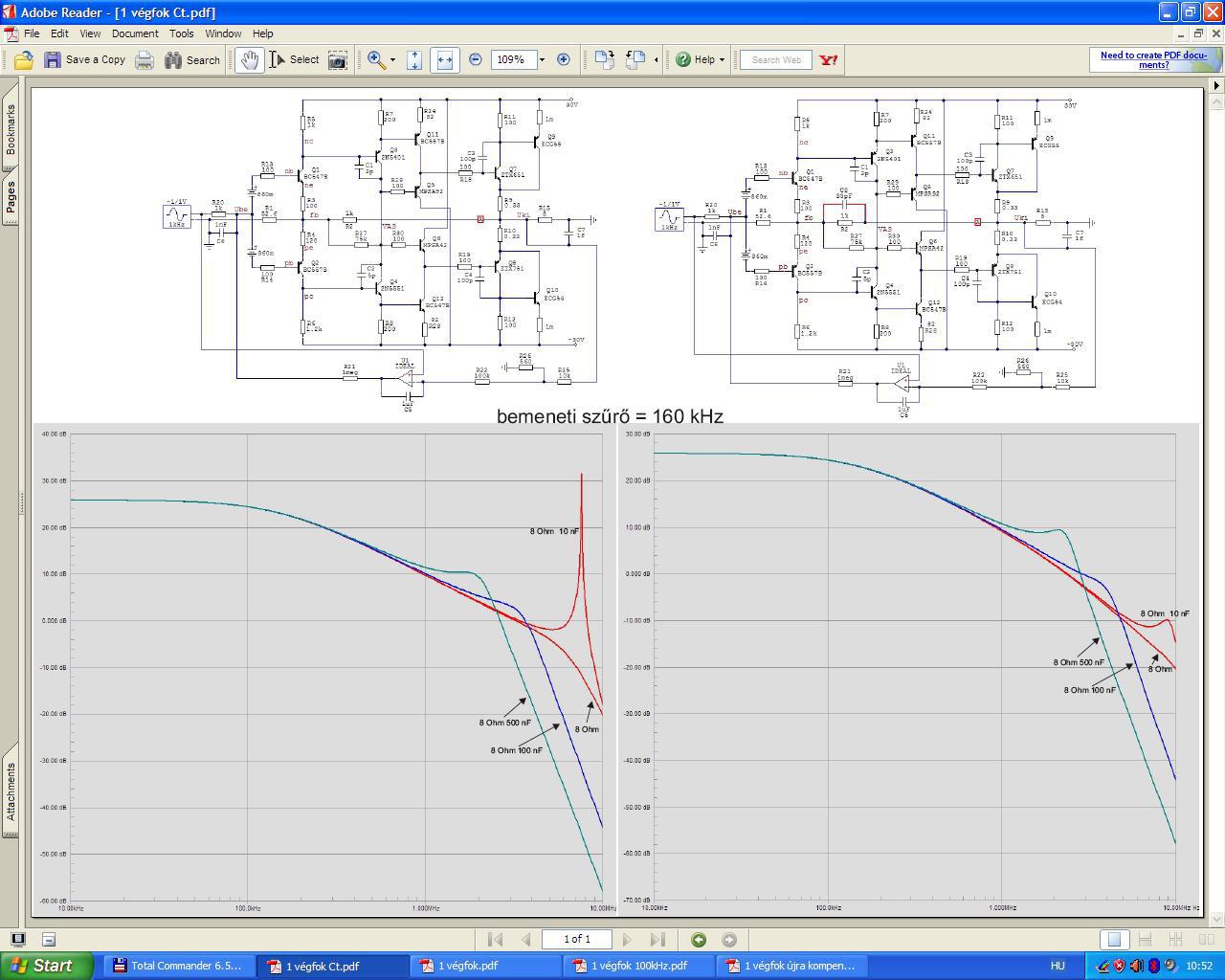The height and width of the screenshot is (980, 1225).
Task: Expand the rotate toolbar overflow arrow
Action: point(656,59)
